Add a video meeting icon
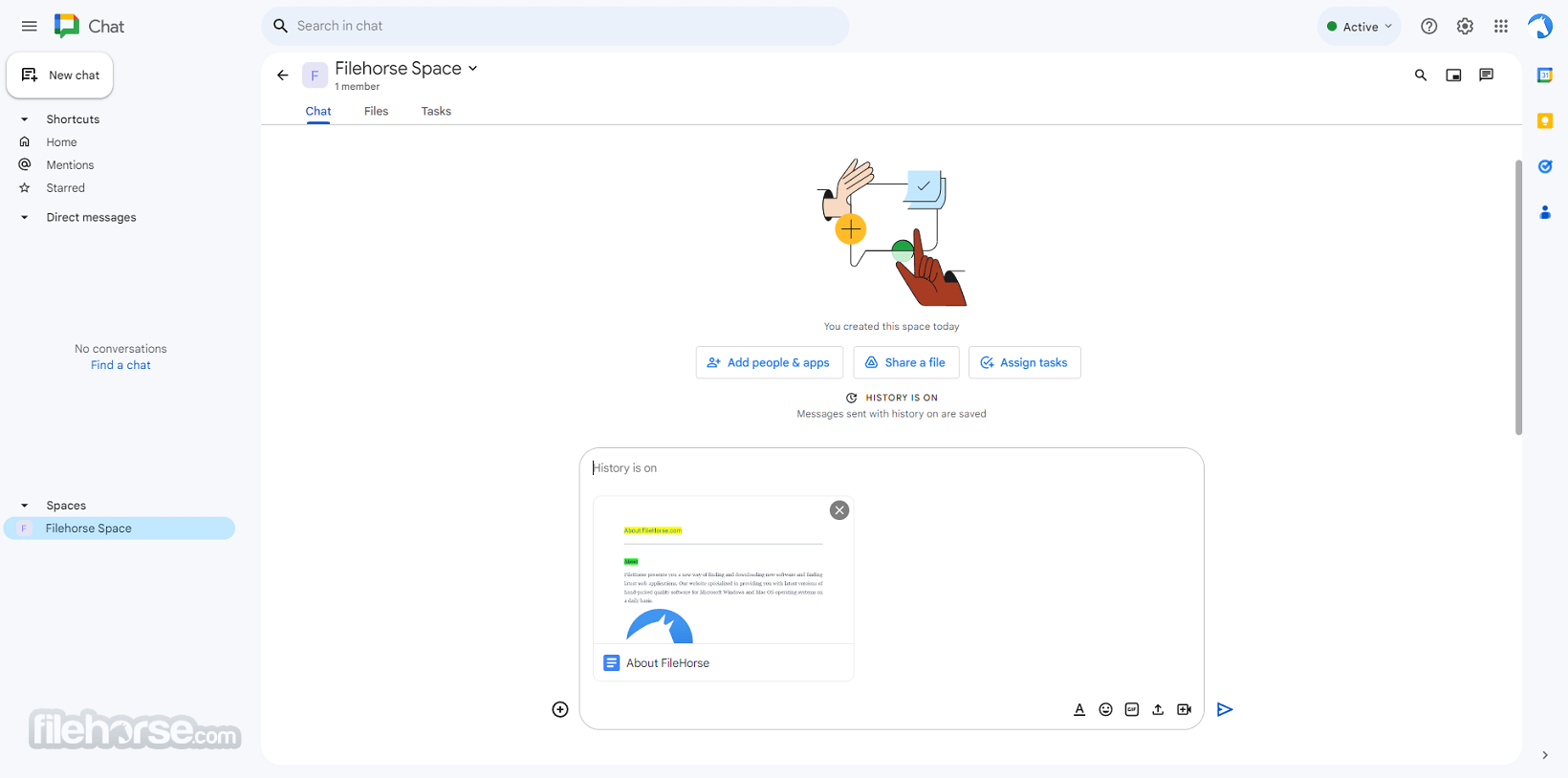1568x778 pixels. 1184,709
